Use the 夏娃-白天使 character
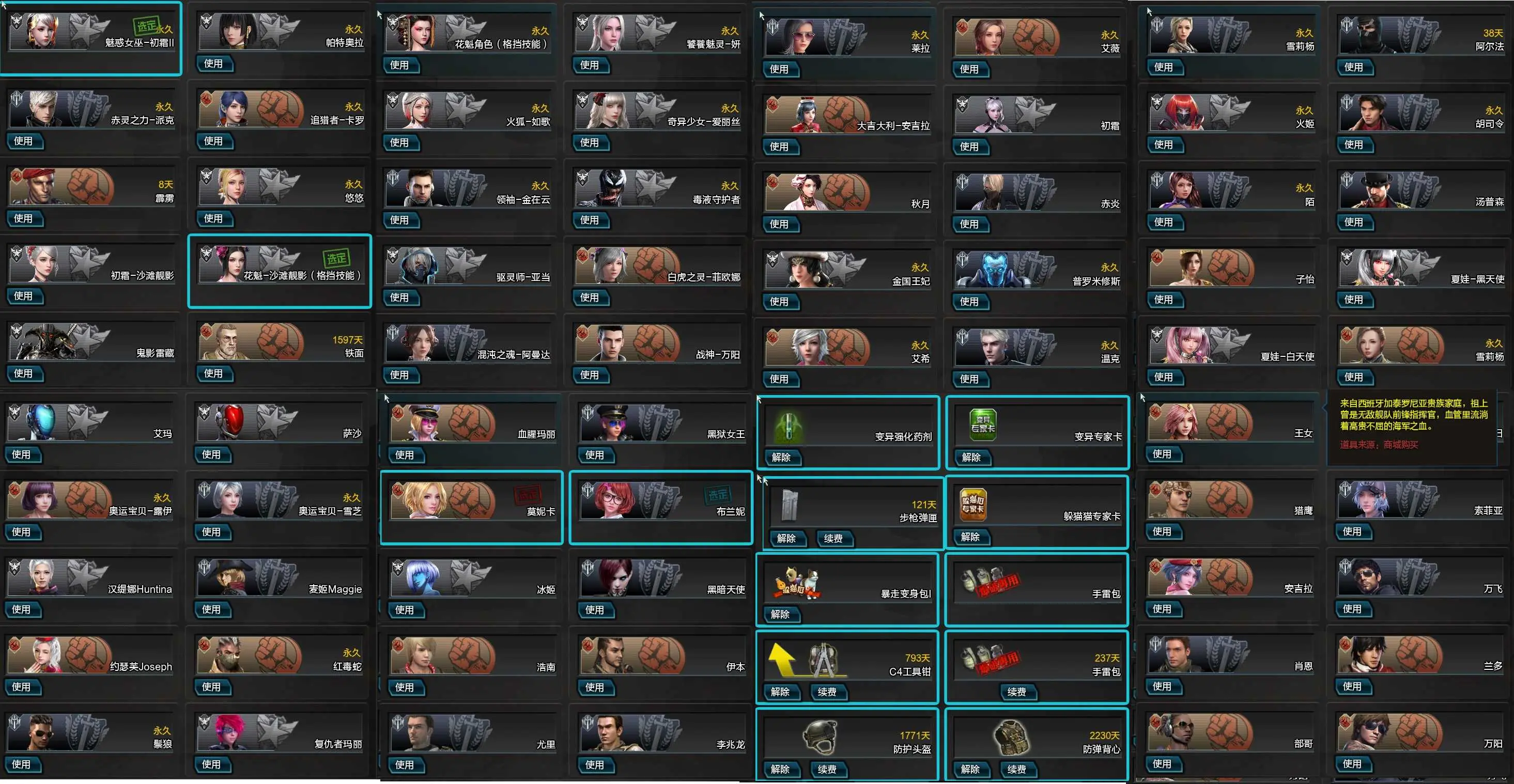1514x784 pixels. pyautogui.click(x=1163, y=377)
